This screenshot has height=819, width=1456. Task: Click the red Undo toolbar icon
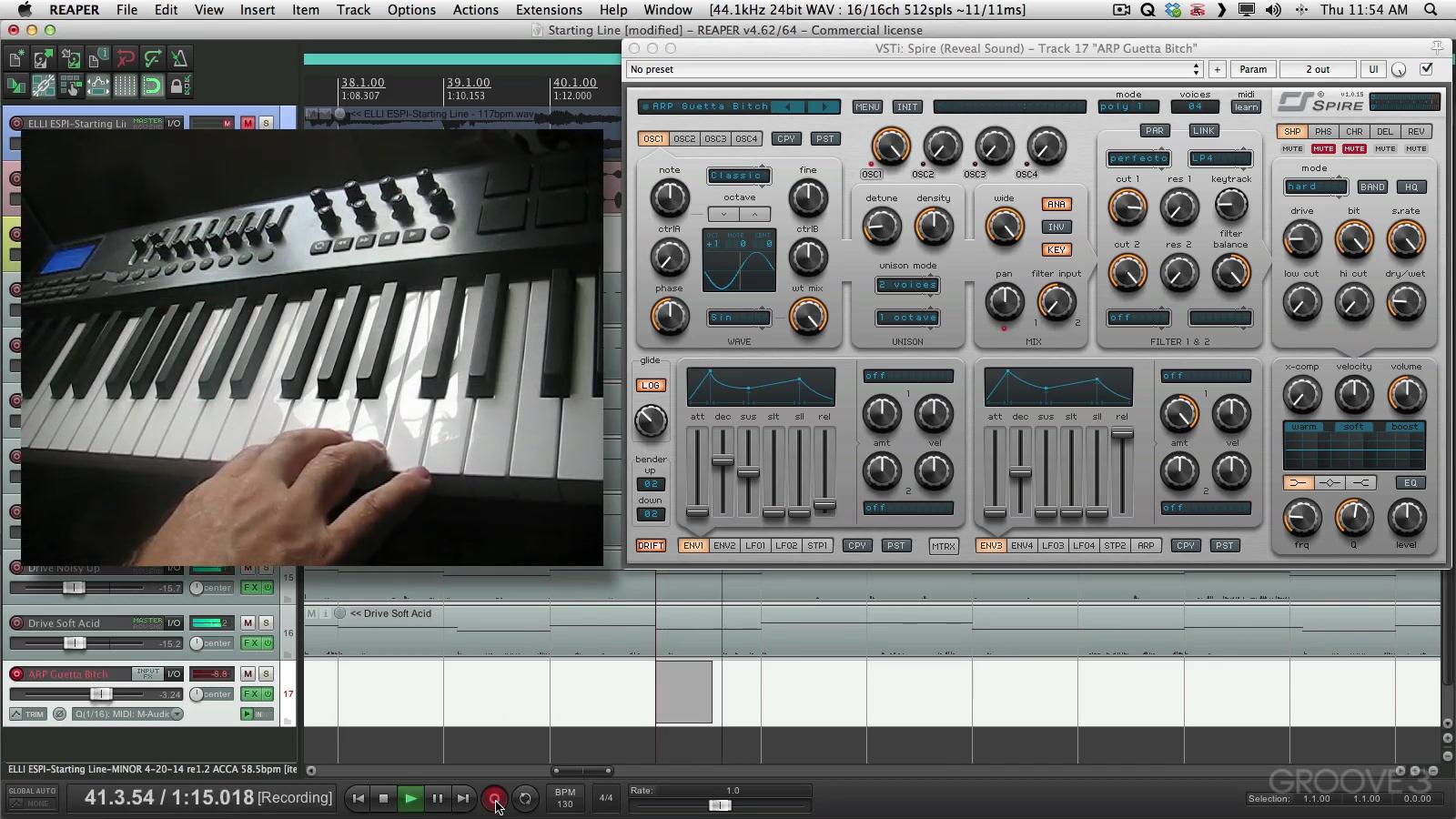[126, 59]
